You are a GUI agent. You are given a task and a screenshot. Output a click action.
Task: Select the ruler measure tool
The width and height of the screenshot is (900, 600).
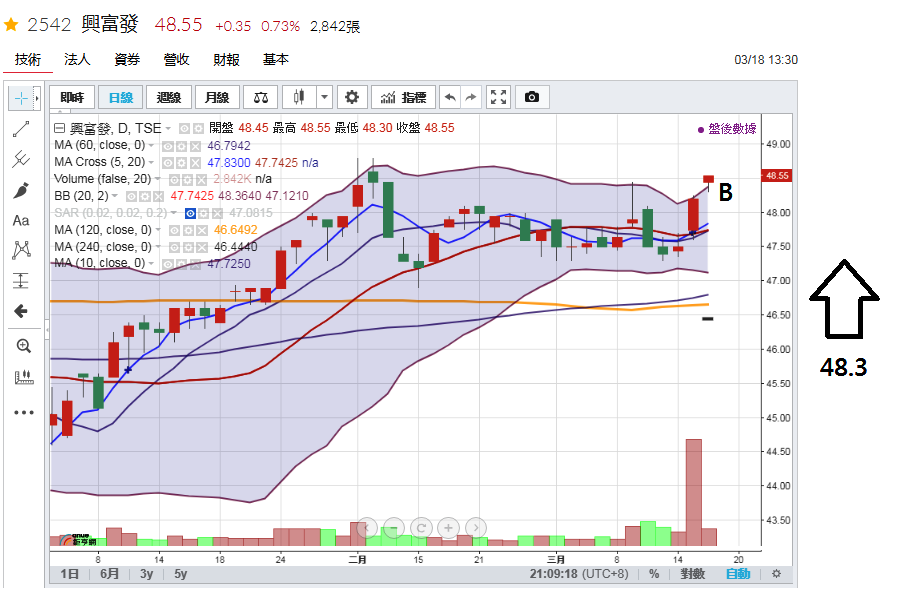23,377
